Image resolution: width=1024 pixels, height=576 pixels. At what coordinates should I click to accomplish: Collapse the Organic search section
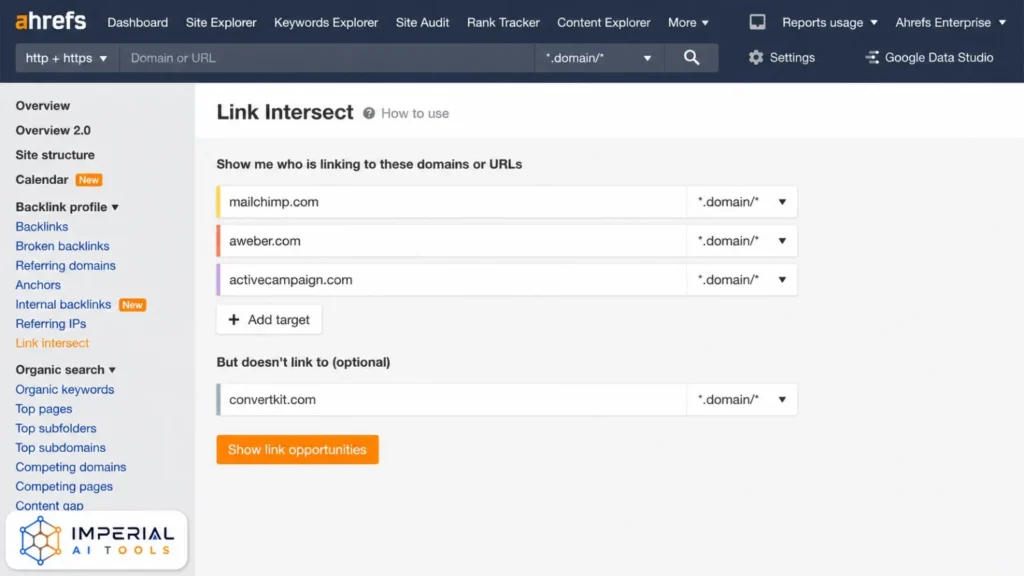[x=65, y=370]
